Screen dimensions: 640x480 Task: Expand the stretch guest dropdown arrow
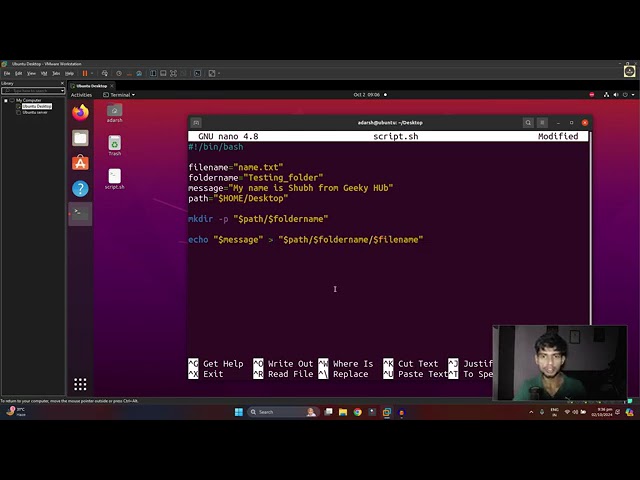pos(219,73)
